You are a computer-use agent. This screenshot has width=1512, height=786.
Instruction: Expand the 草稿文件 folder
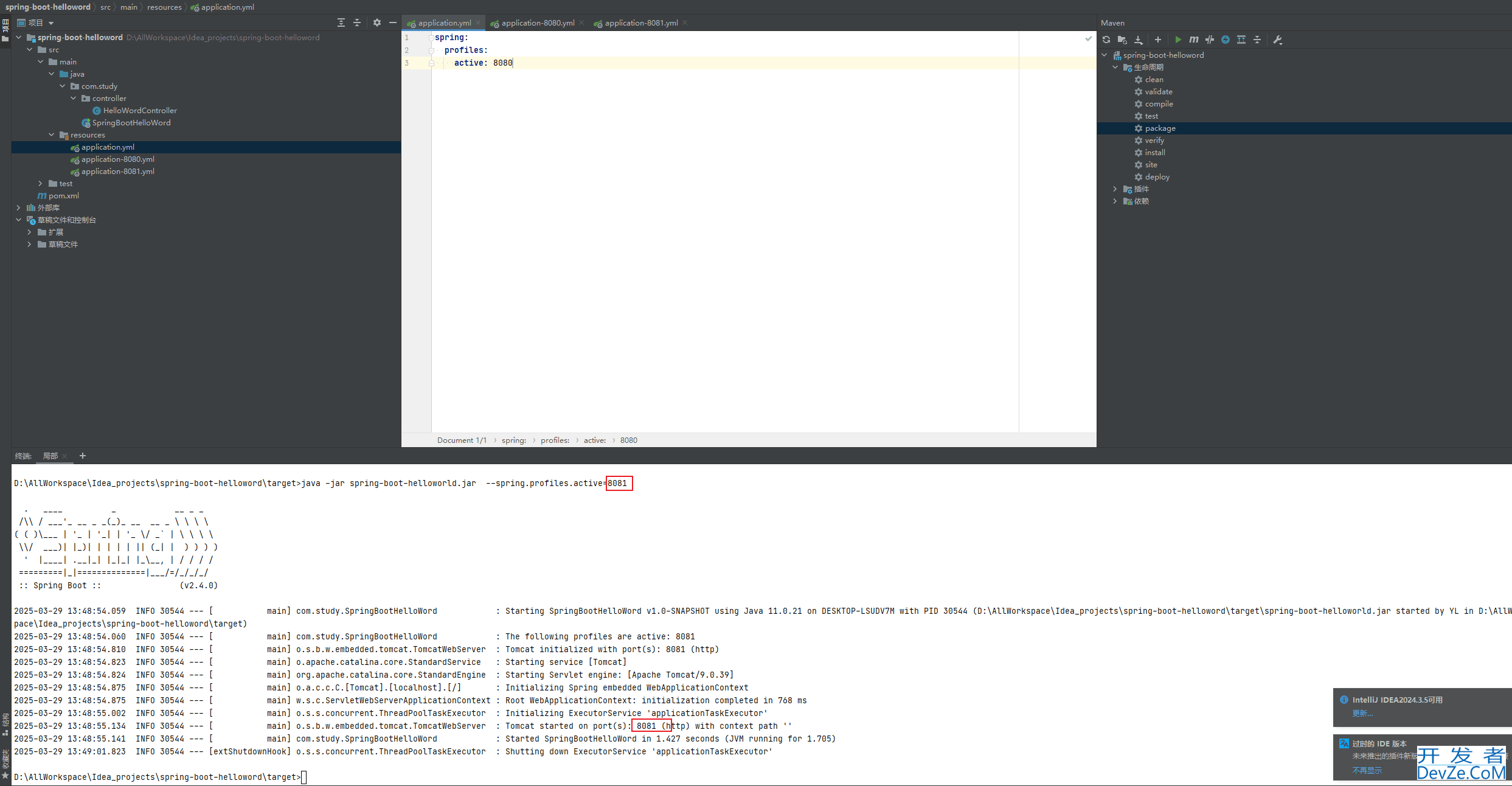tap(30, 244)
